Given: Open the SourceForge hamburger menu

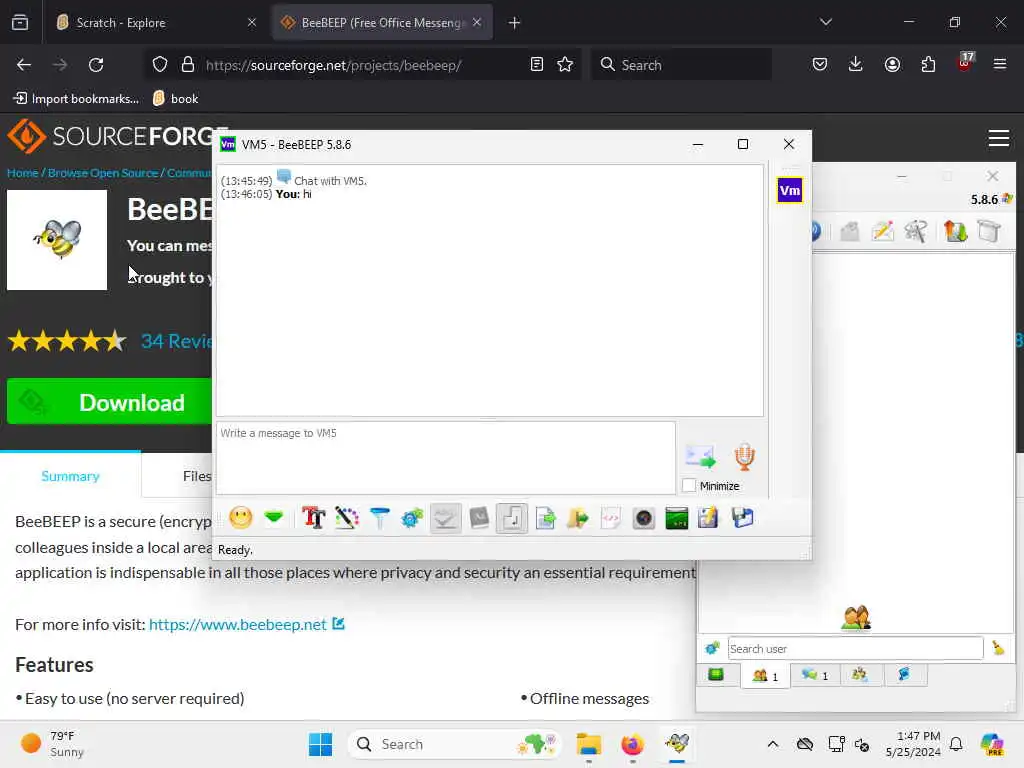Looking at the screenshot, I should (999, 138).
